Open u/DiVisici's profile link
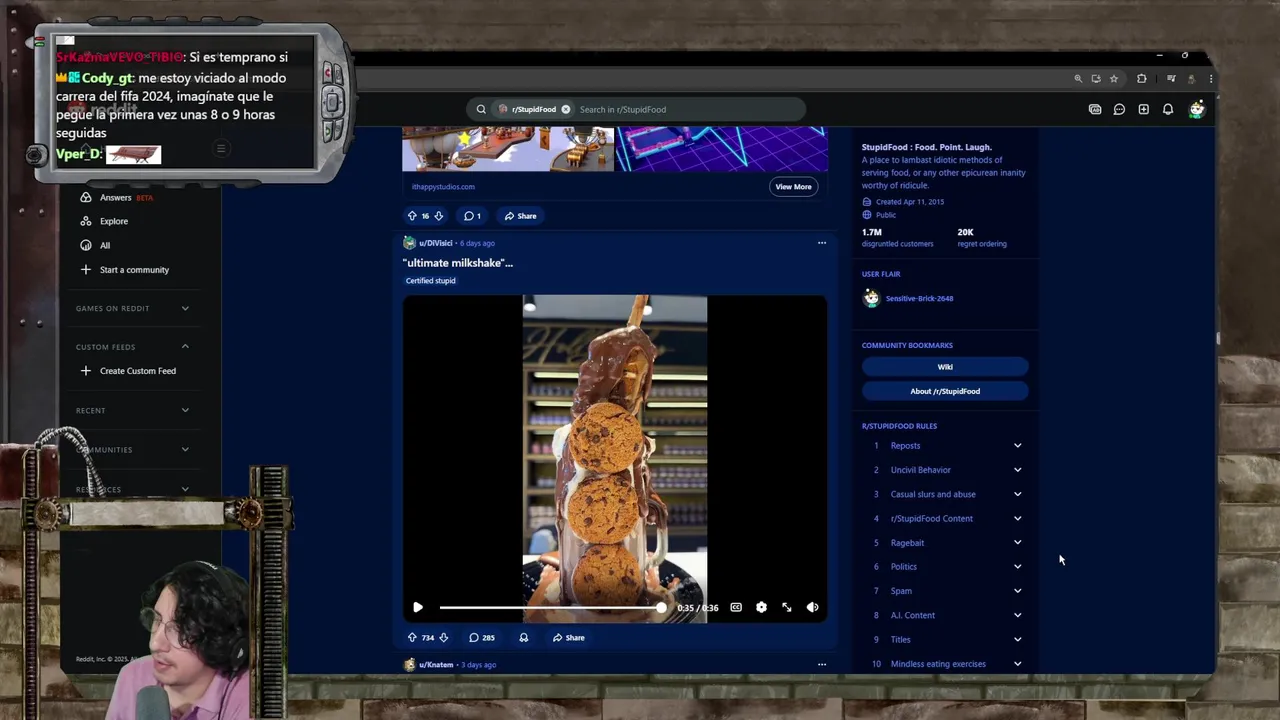The height and width of the screenshot is (720, 1280). point(436,243)
